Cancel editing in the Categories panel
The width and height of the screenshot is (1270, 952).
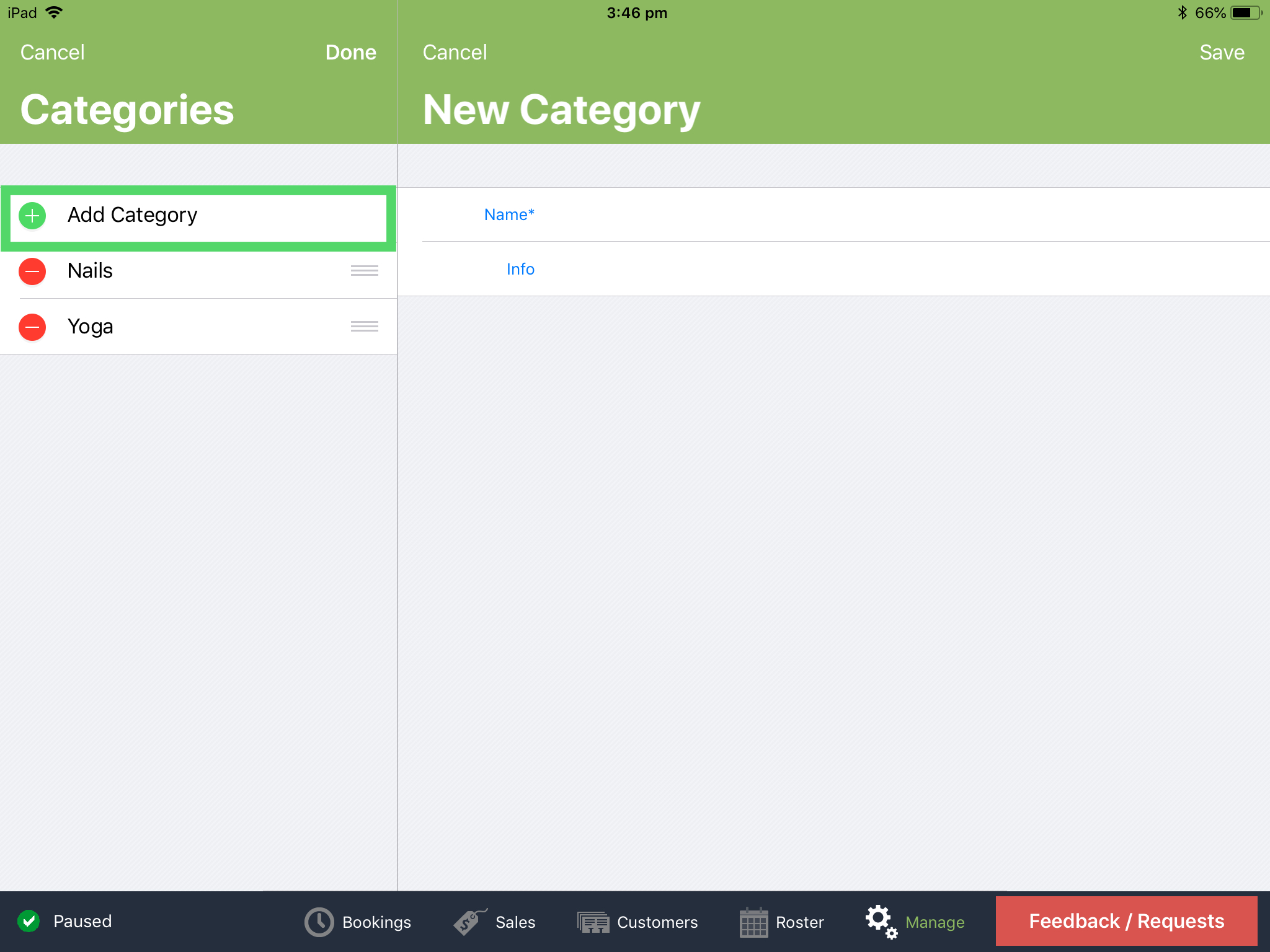[x=53, y=52]
